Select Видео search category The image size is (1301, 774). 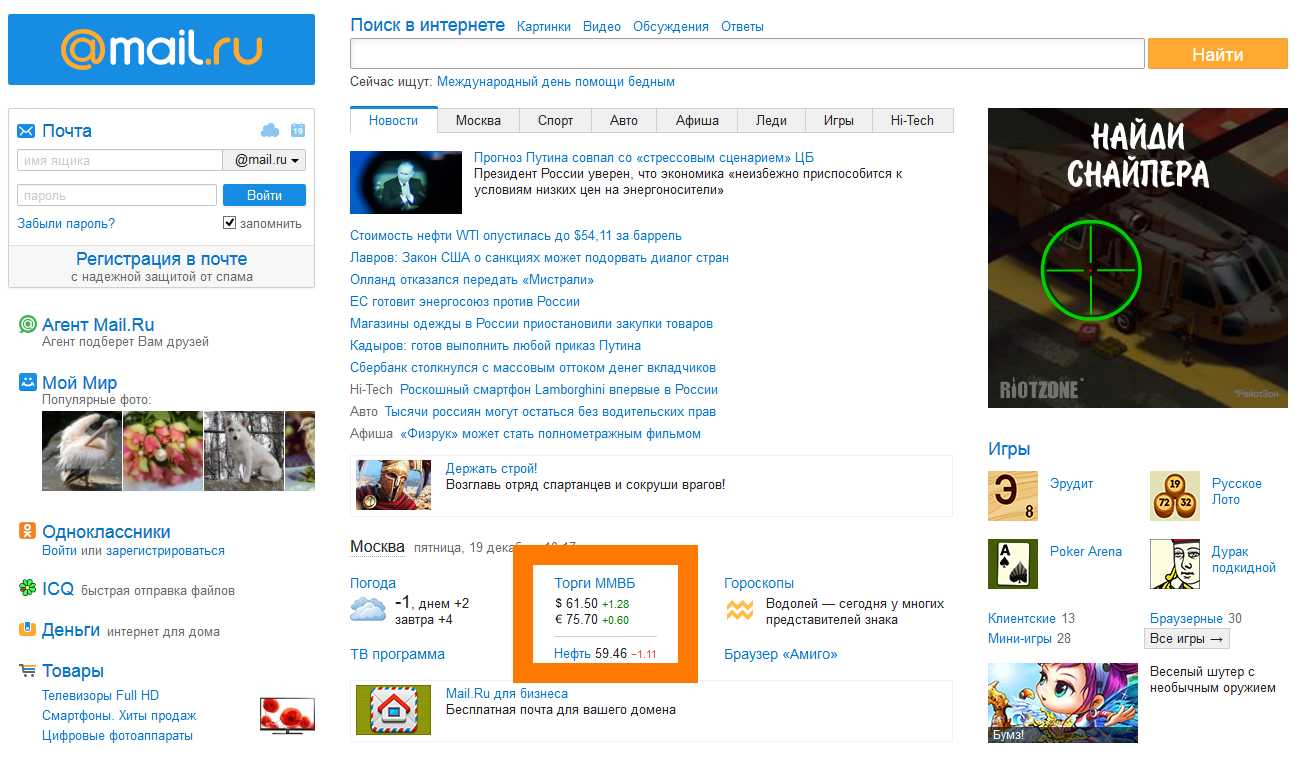click(x=602, y=27)
